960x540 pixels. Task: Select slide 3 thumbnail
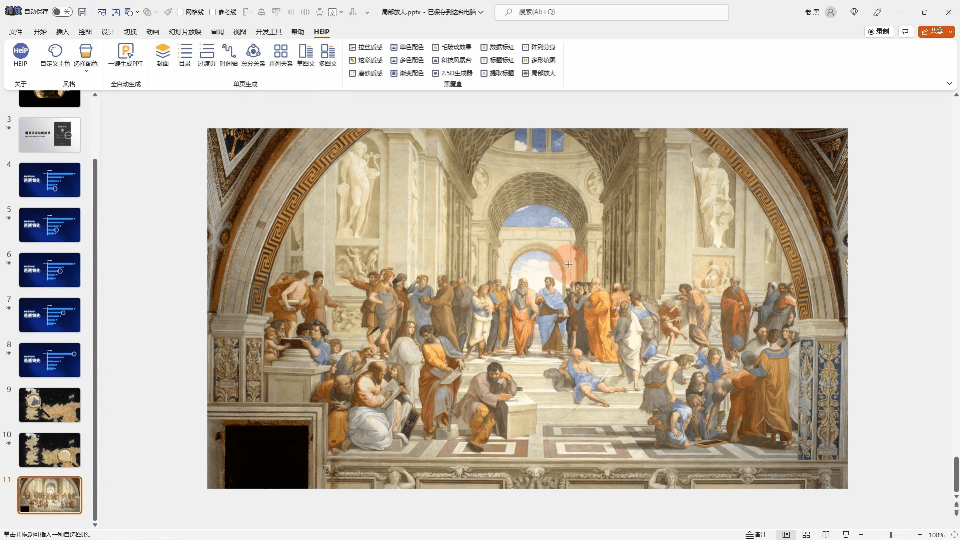[x=50, y=135]
